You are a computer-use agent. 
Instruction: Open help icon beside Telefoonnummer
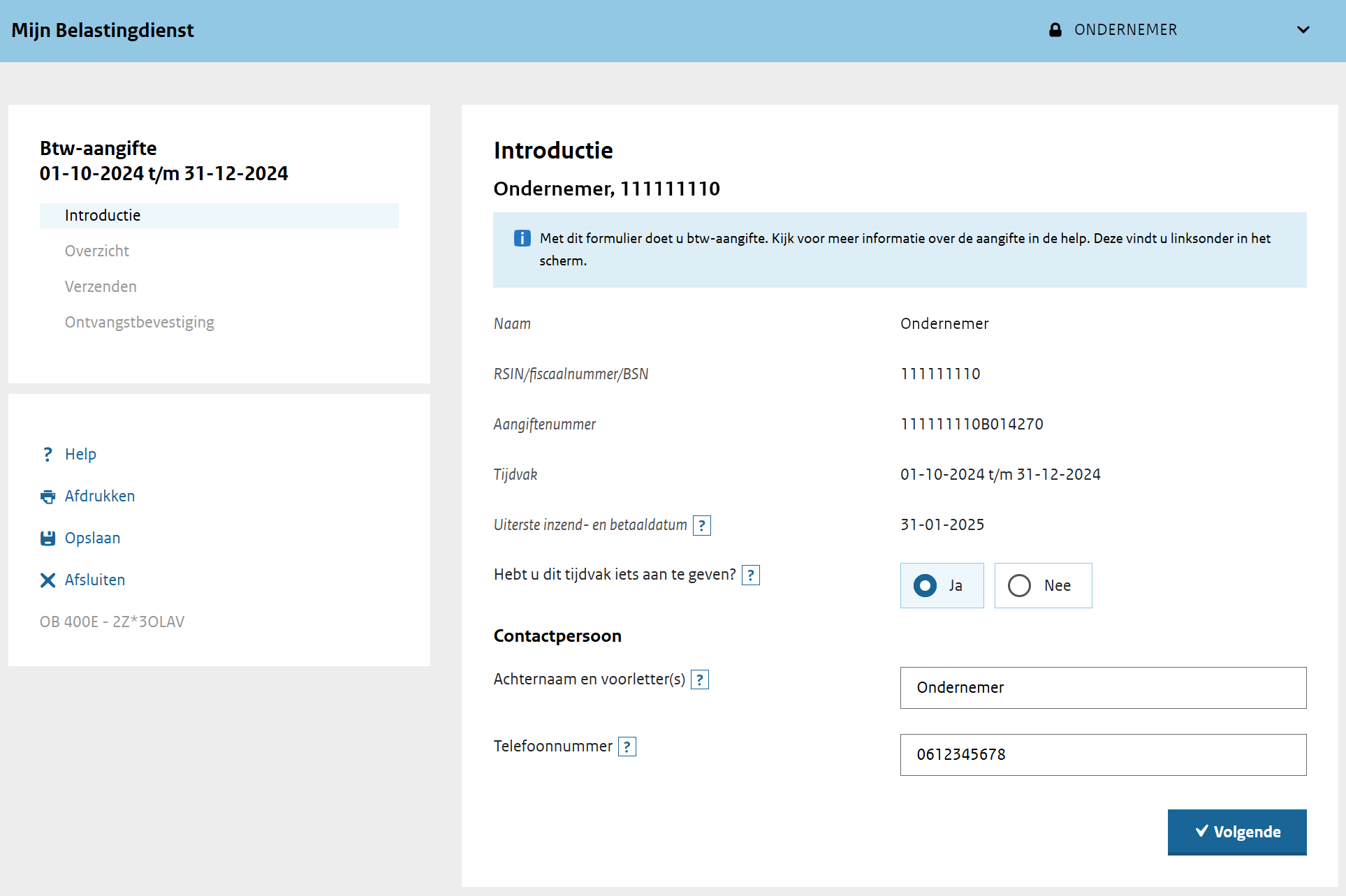tap(627, 747)
